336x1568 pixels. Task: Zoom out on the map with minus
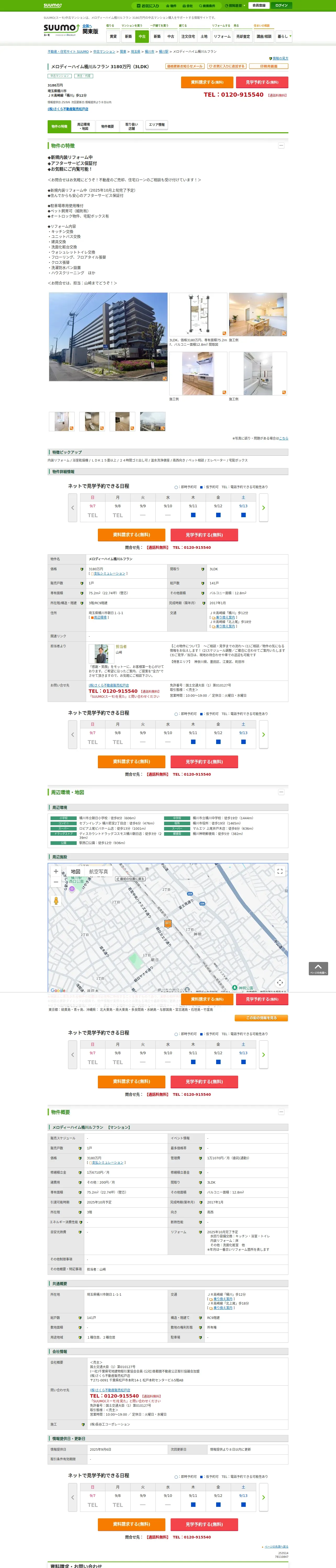(x=56, y=881)
